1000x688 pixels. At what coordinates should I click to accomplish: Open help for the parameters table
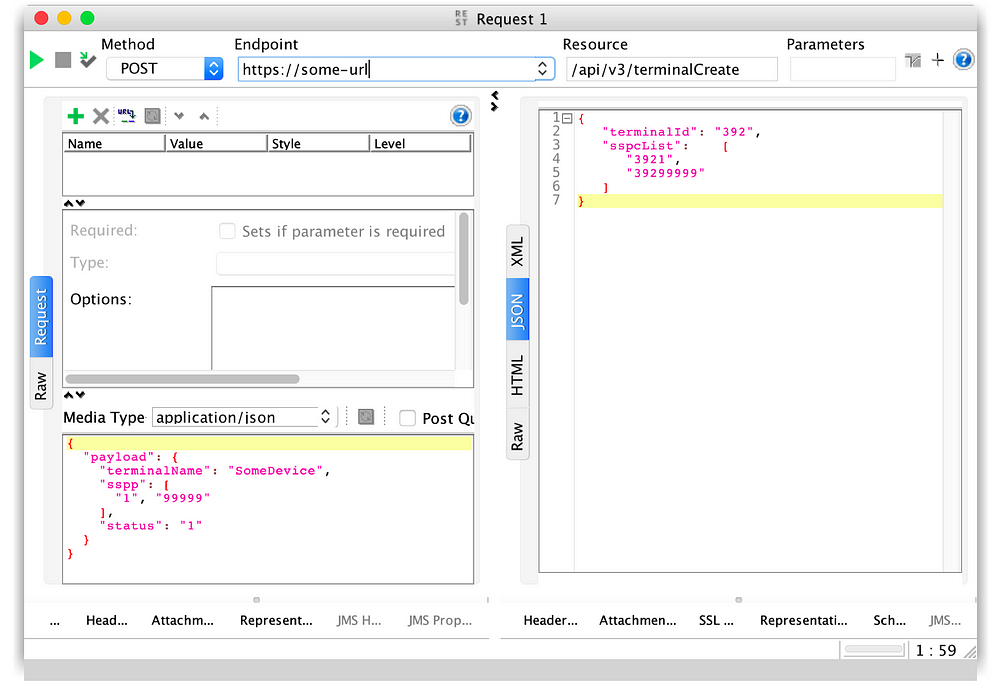click(460, 115)
